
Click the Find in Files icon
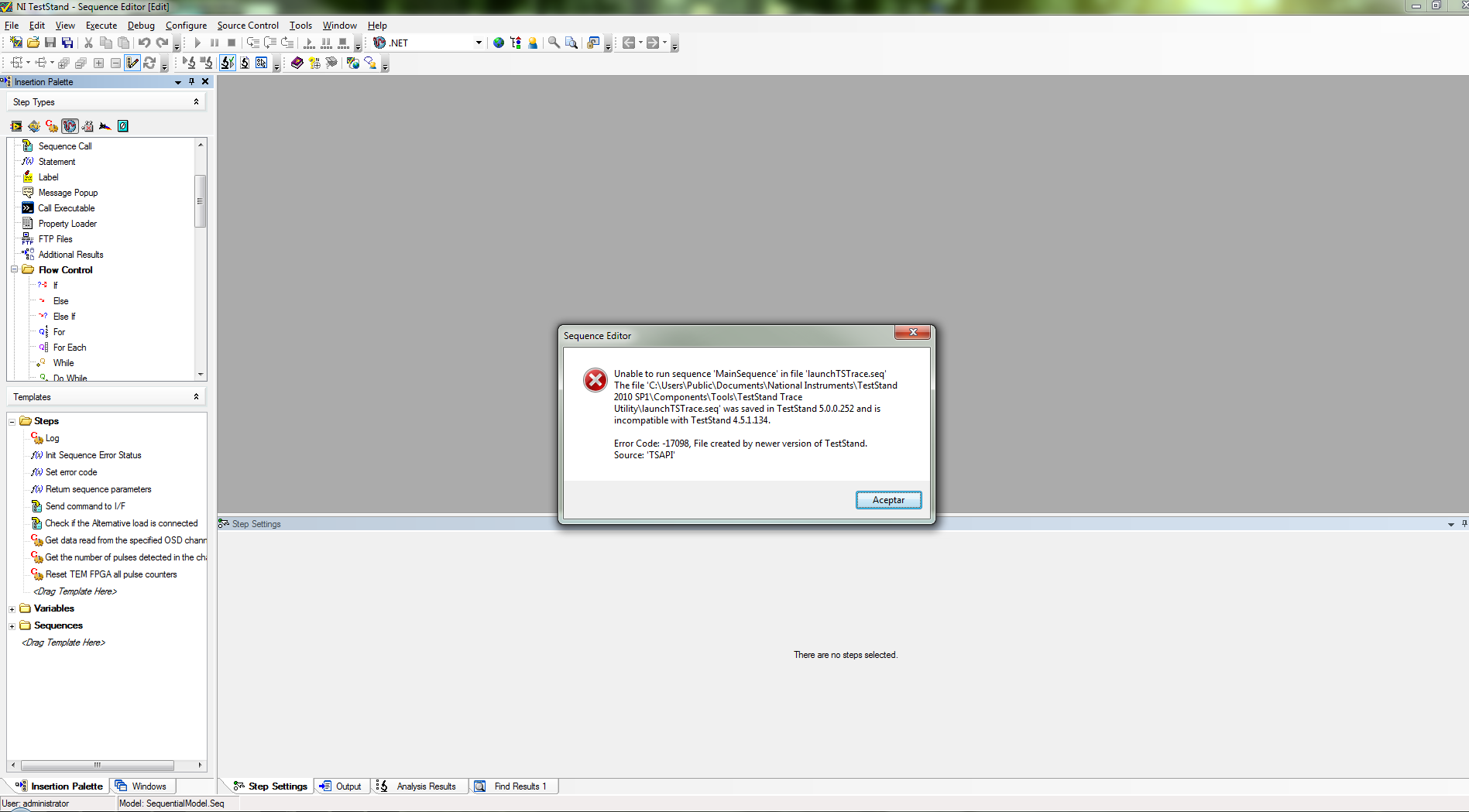click(x=571, y=43)
